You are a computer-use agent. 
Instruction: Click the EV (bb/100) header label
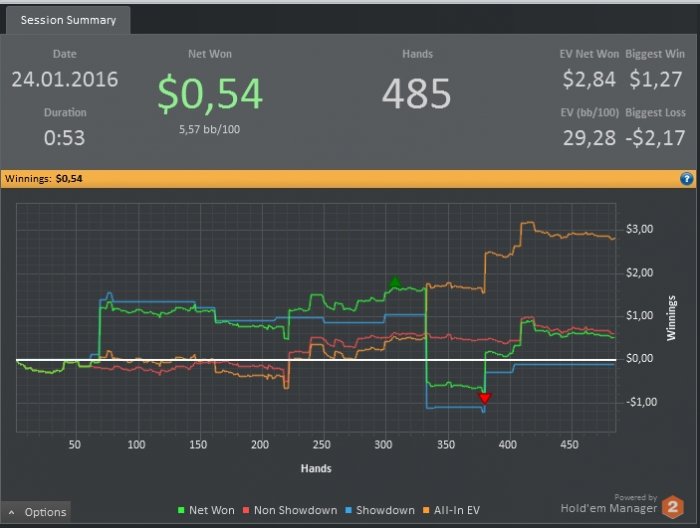590,112
